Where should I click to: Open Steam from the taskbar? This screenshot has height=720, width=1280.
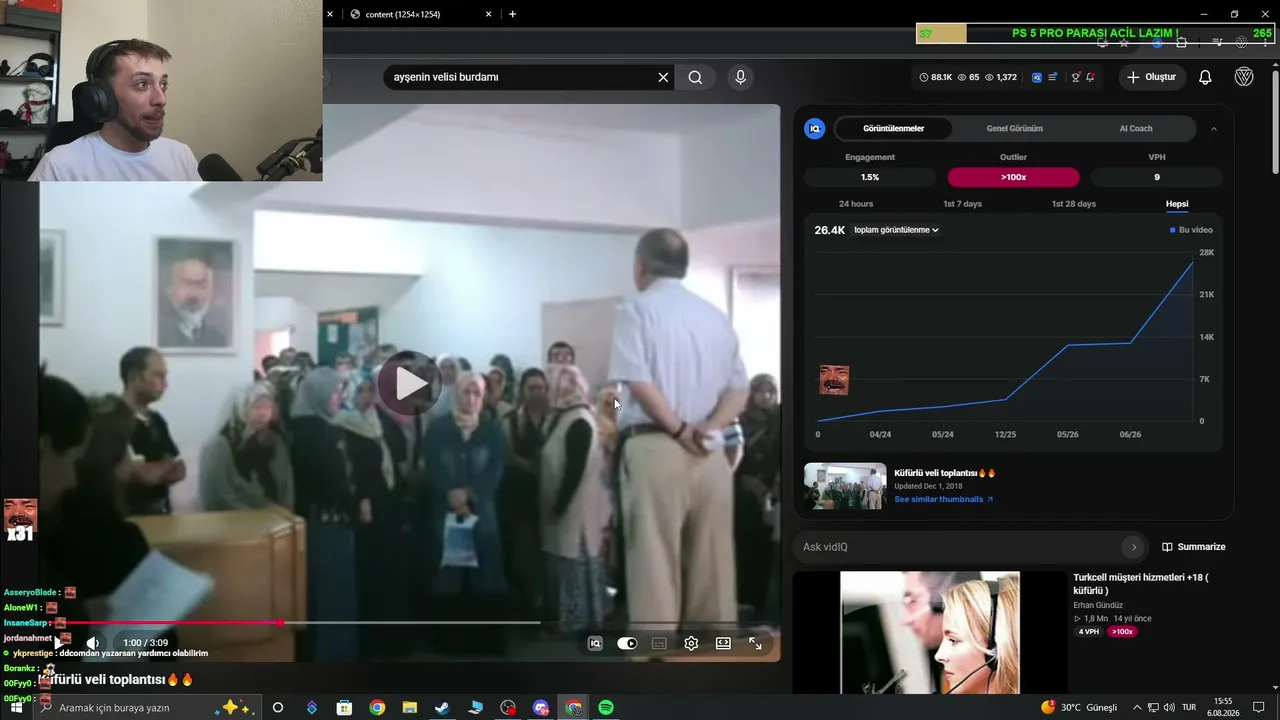pos(442,707)
